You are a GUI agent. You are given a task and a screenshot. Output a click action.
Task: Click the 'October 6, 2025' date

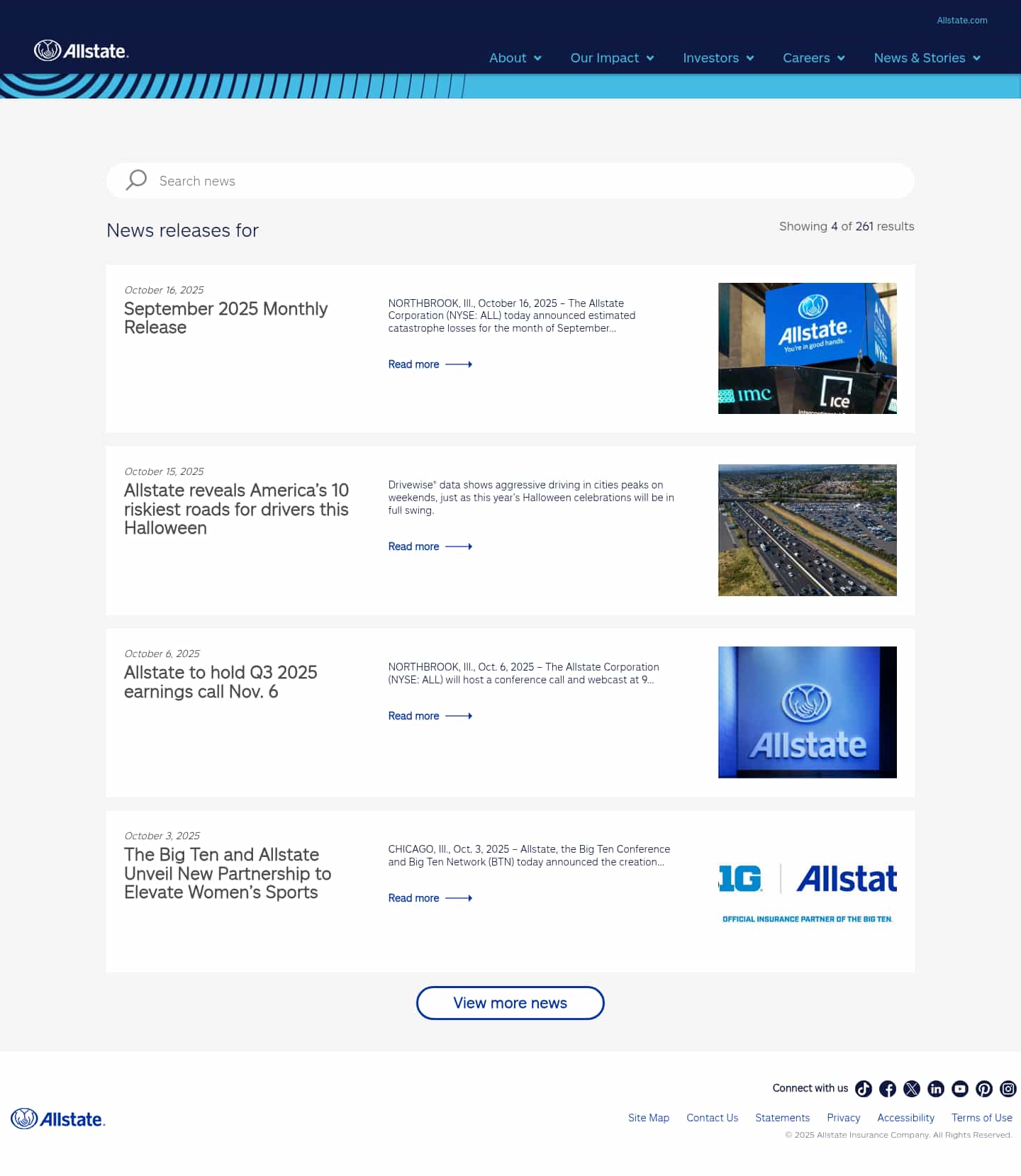coord(162,654)
